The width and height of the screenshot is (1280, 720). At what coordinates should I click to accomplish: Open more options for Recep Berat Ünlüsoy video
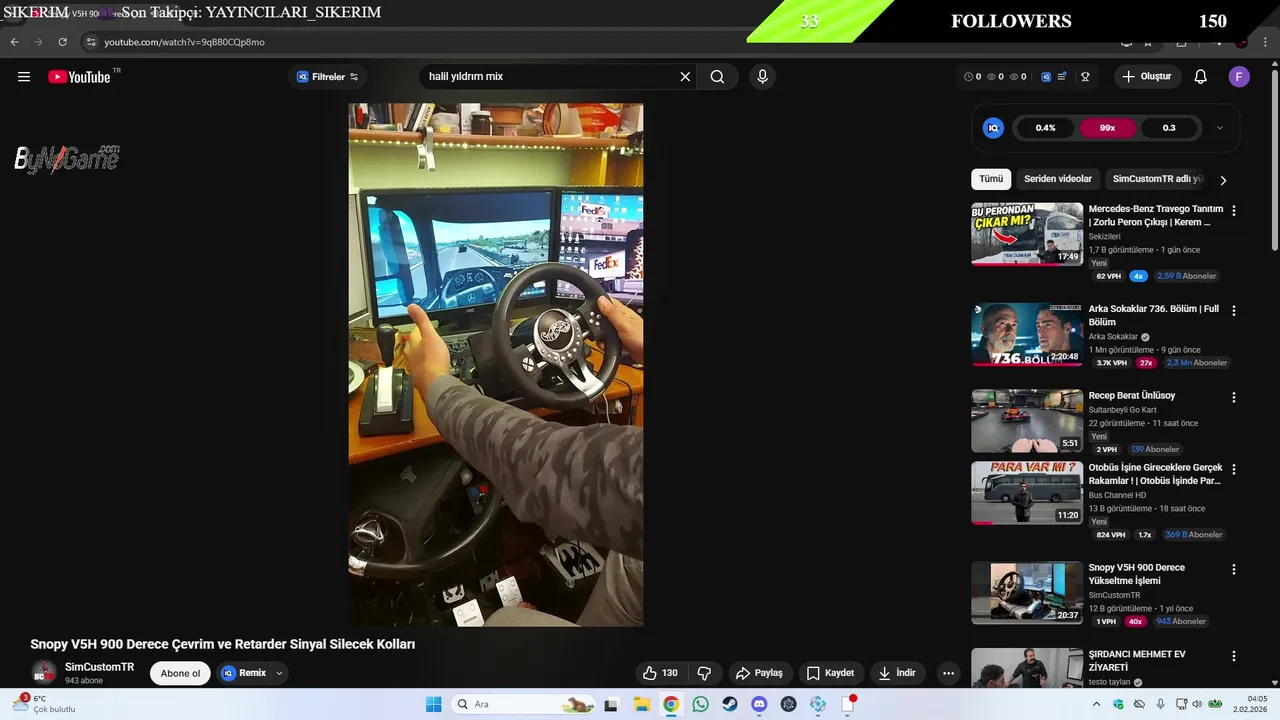coord(1234,397)
